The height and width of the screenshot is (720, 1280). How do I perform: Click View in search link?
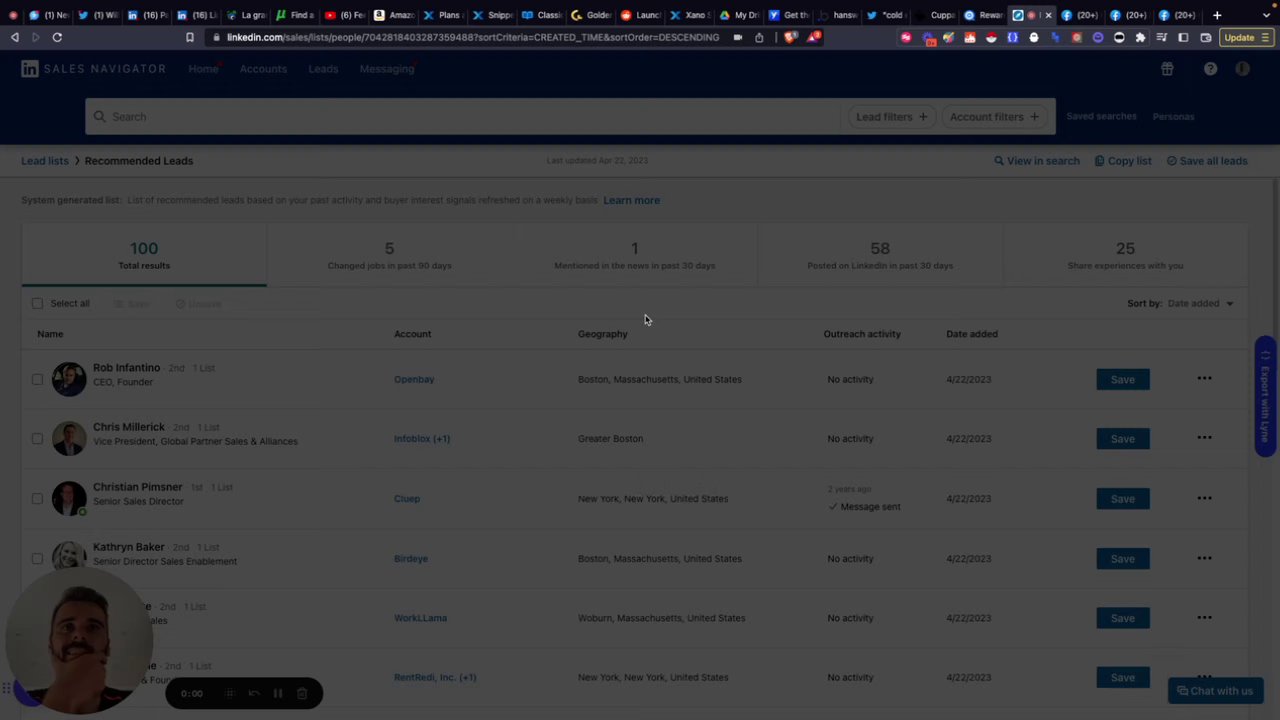pos(1037,161)
